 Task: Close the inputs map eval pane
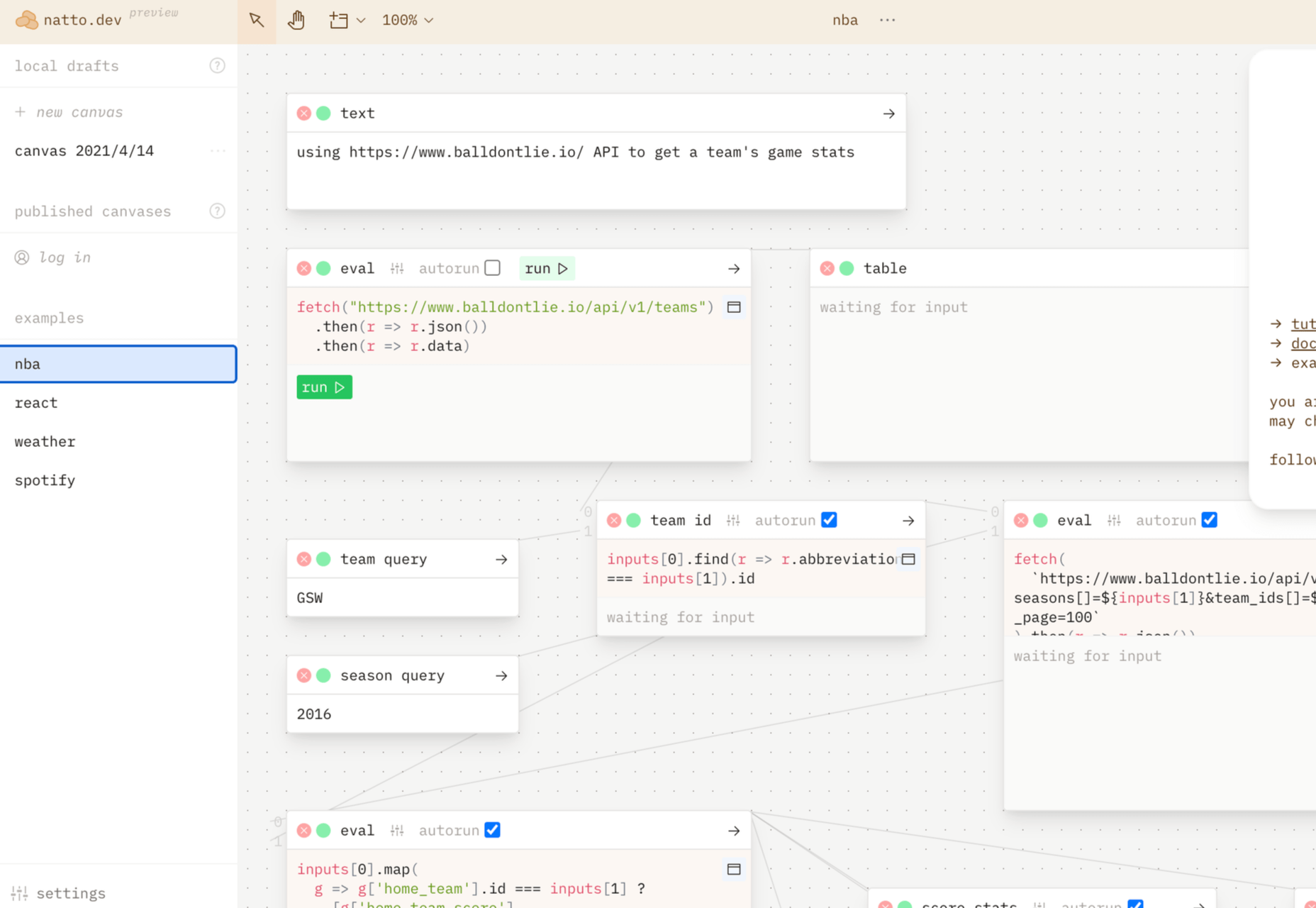(x=304, y=831)
